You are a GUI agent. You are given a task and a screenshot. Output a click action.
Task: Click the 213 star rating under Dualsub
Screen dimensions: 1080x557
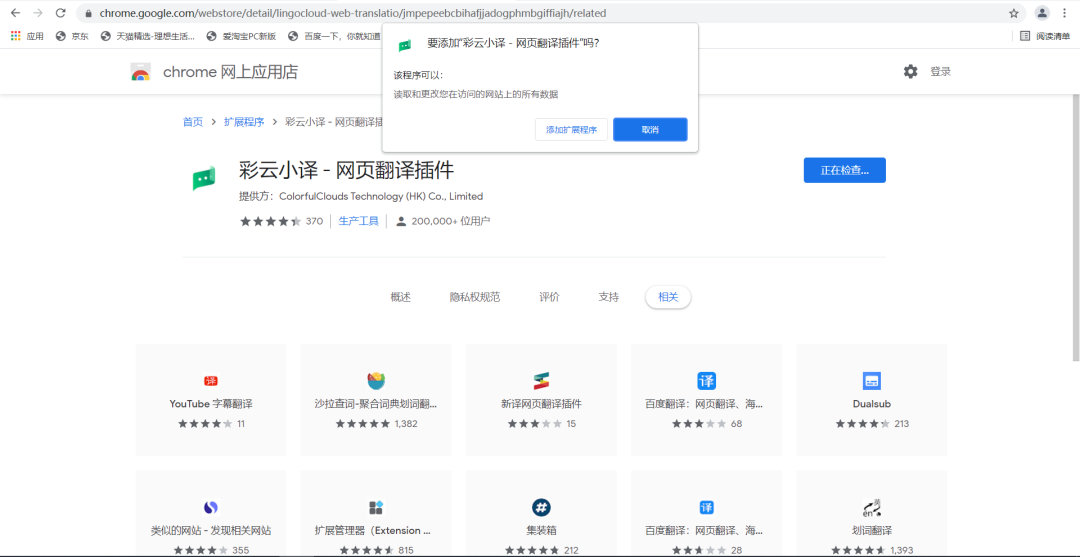(x=872, y=423)
